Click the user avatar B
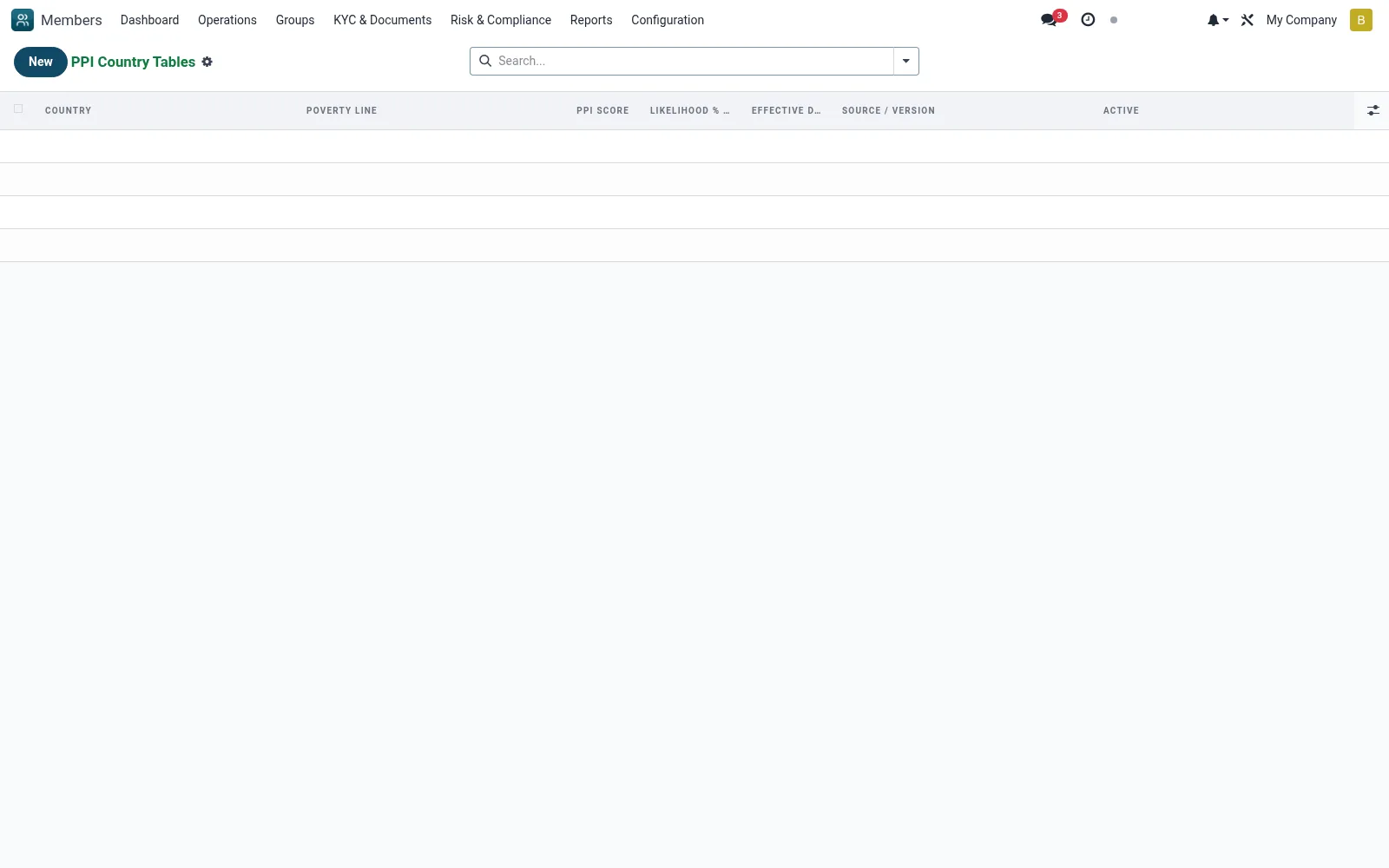This screenshot has width=1389, height=868. point(1361,20)
